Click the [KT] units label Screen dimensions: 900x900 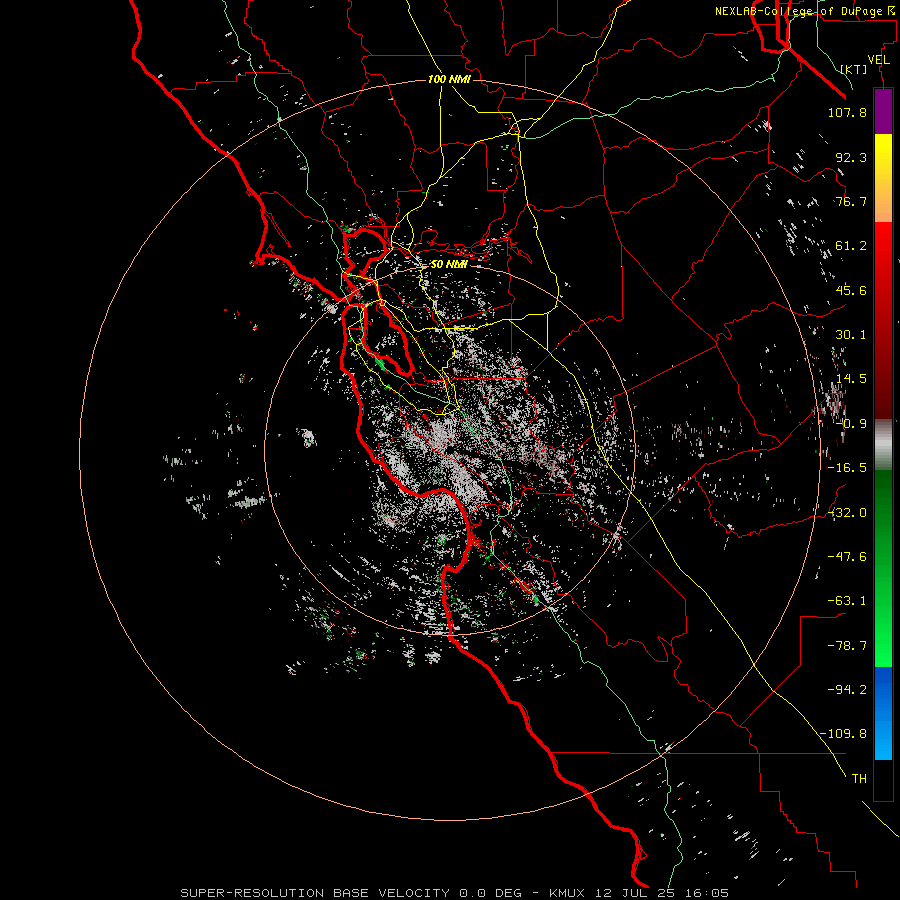click(x=854, y=69)
